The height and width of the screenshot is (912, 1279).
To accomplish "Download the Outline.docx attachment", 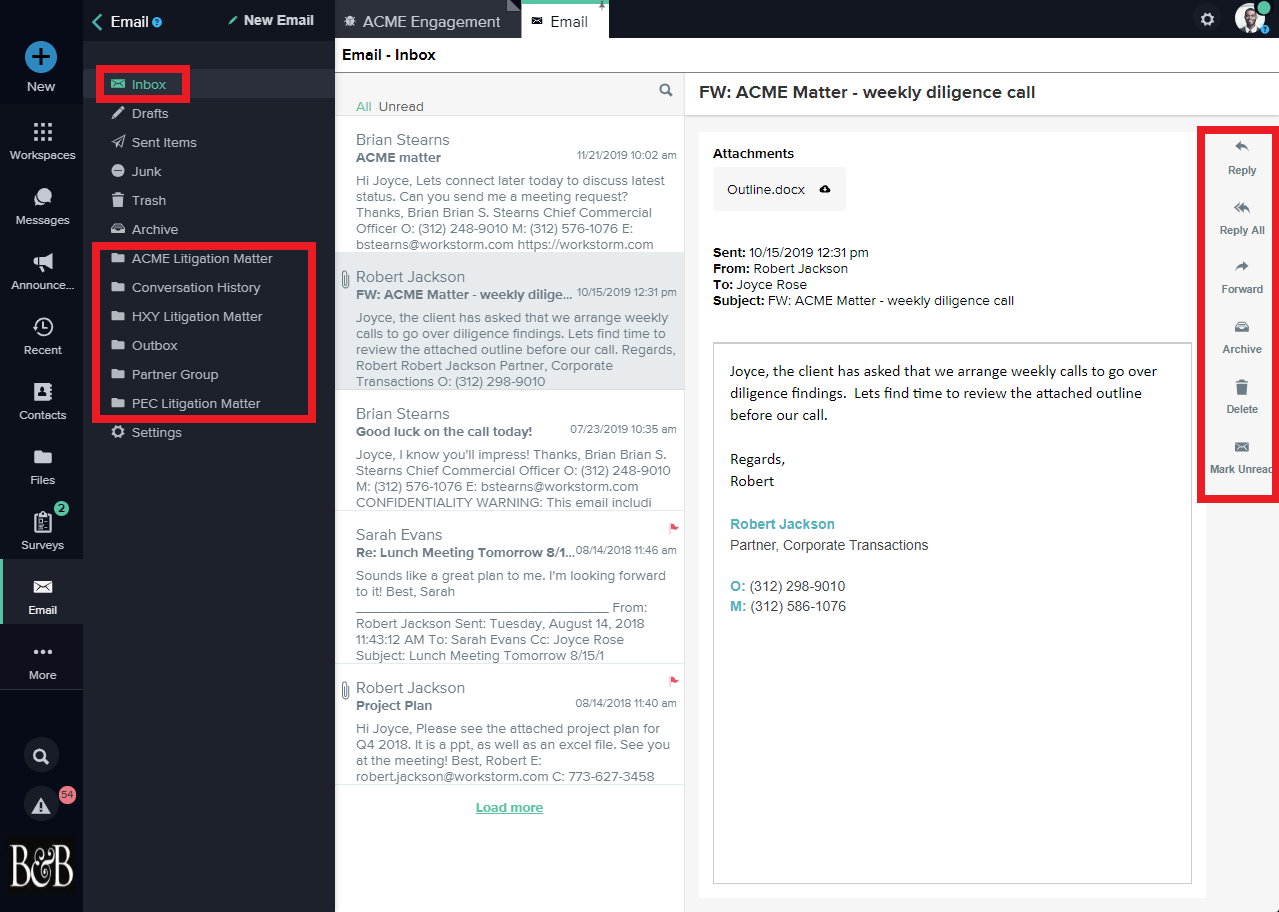I will (824, 190).
